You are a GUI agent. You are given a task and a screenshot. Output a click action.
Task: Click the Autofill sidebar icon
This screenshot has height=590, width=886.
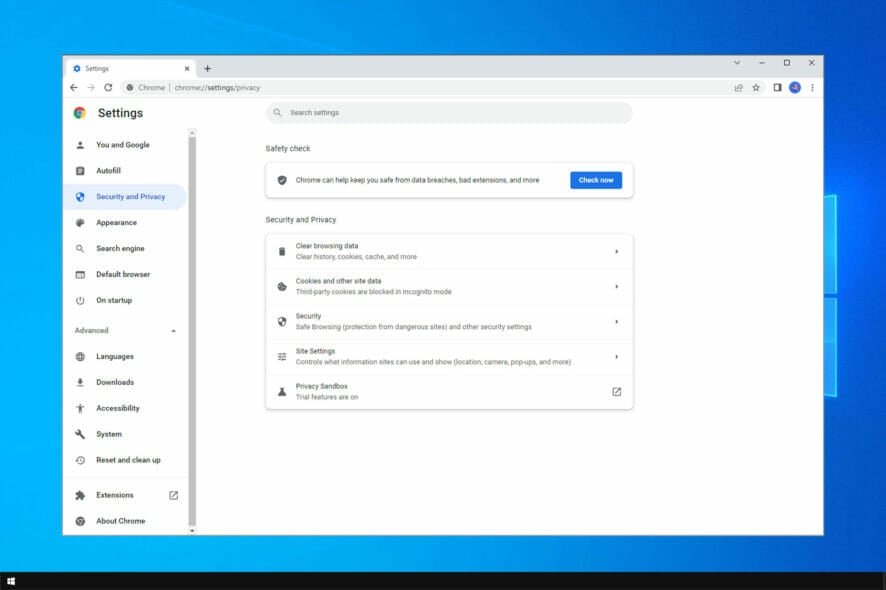pyautogui.click(x=82, y=171)
